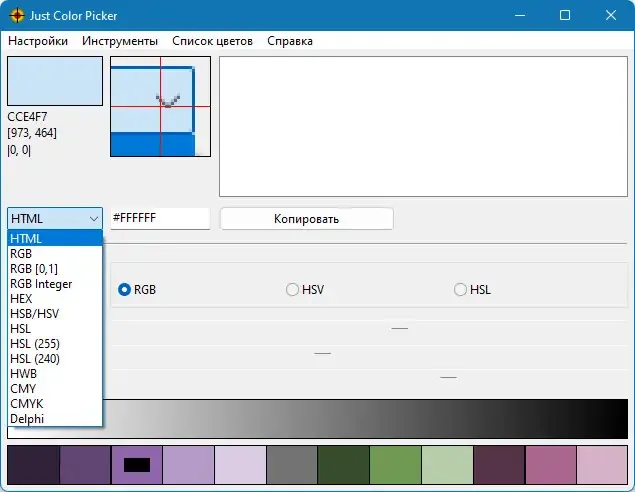
Task: Pick the dark maroon palette swatch
Action: [499, 465]
